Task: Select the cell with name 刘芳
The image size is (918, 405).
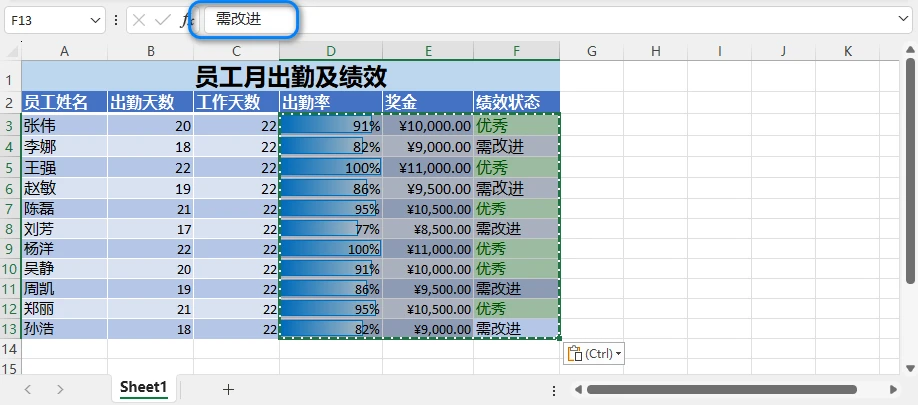Action: pos(64,228)
